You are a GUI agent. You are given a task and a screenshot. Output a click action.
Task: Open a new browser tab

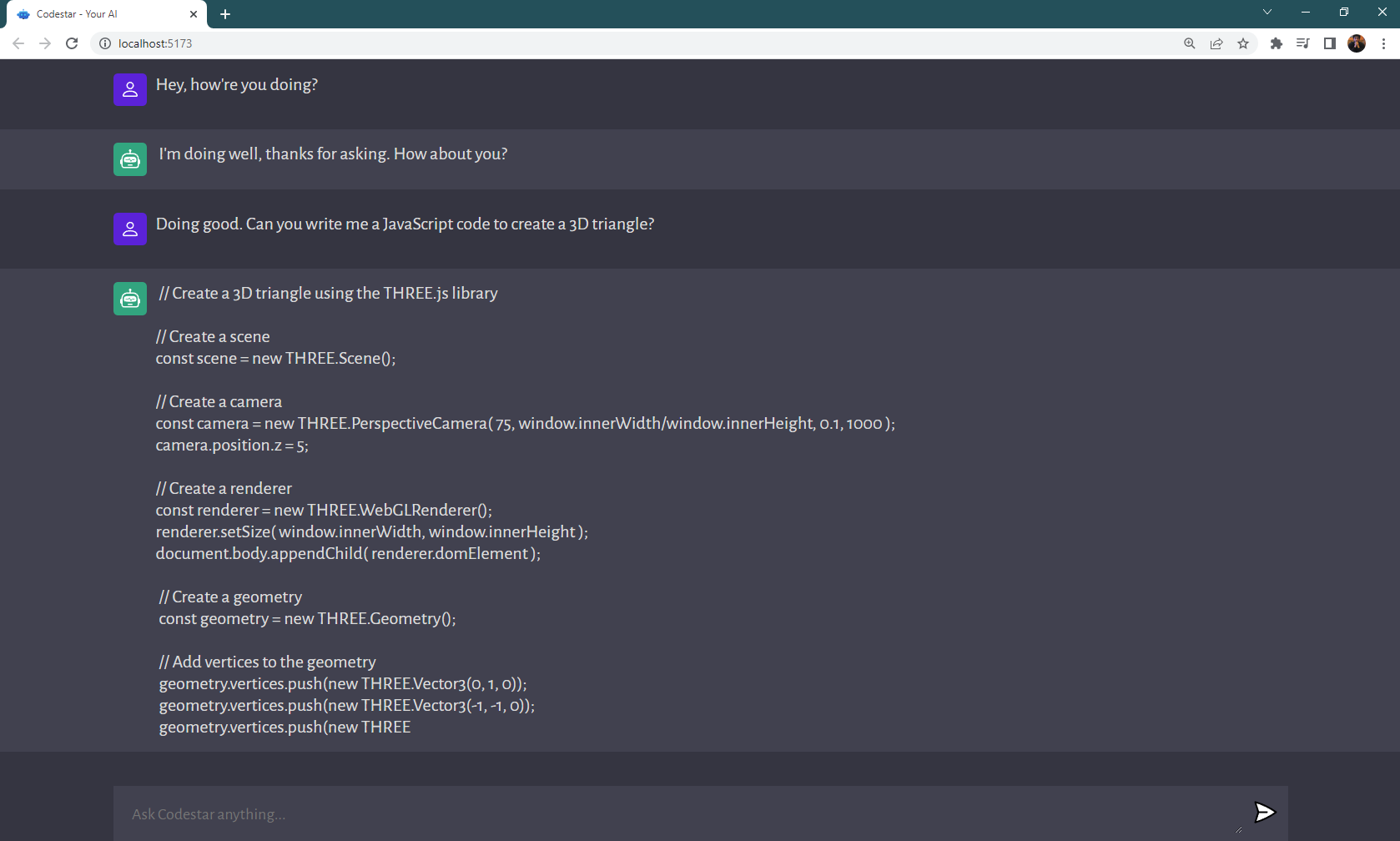coord(225,14)
